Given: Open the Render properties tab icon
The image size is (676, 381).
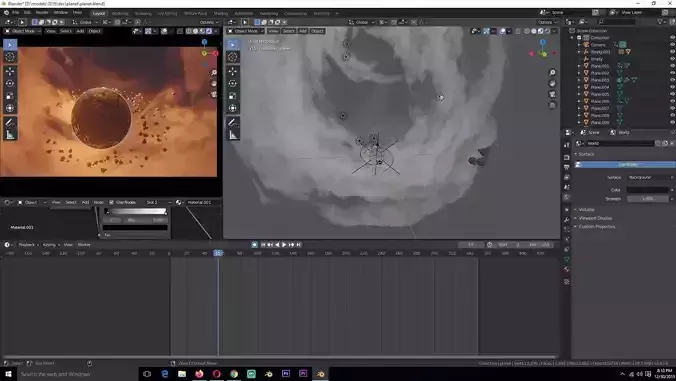Looking at the screenshot, I should [x=566, y=157].
